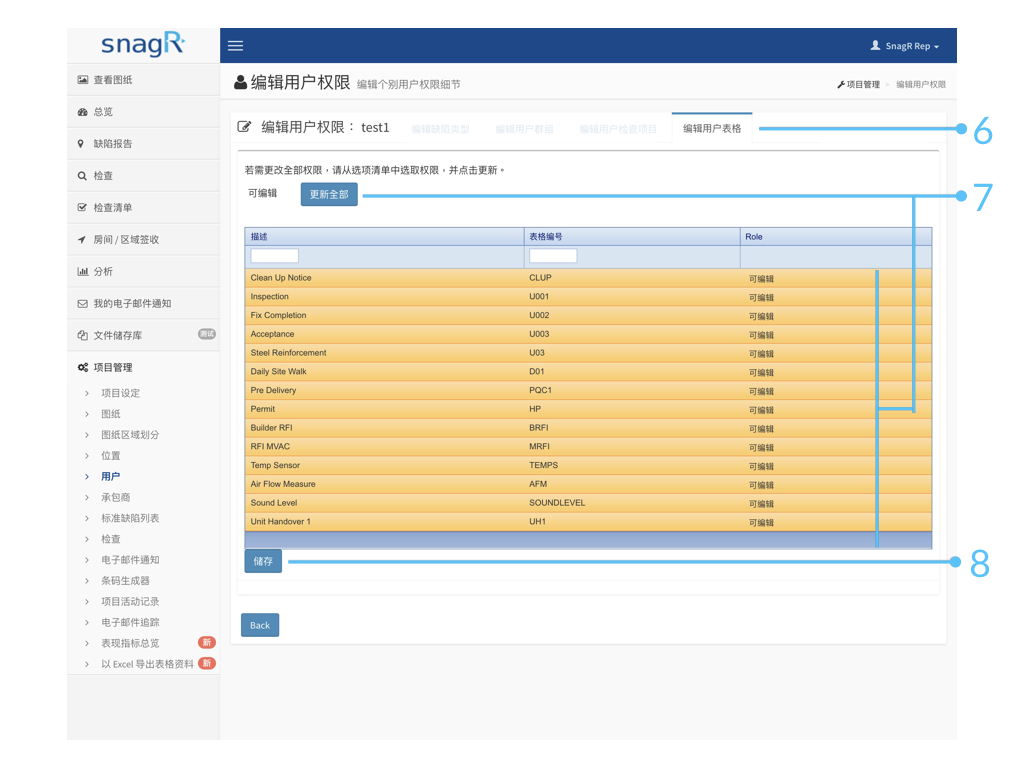1024x768 pixels.
Task: Click the 项目管理 breadcrumb link
Action: click(858, 84)
